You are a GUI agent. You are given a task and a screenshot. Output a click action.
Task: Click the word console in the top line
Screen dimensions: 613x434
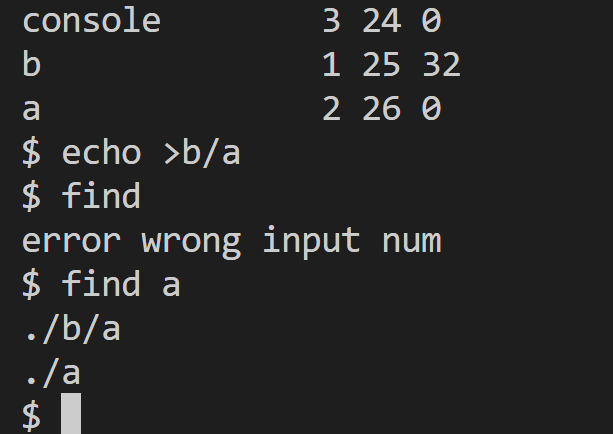coord(91,21)
